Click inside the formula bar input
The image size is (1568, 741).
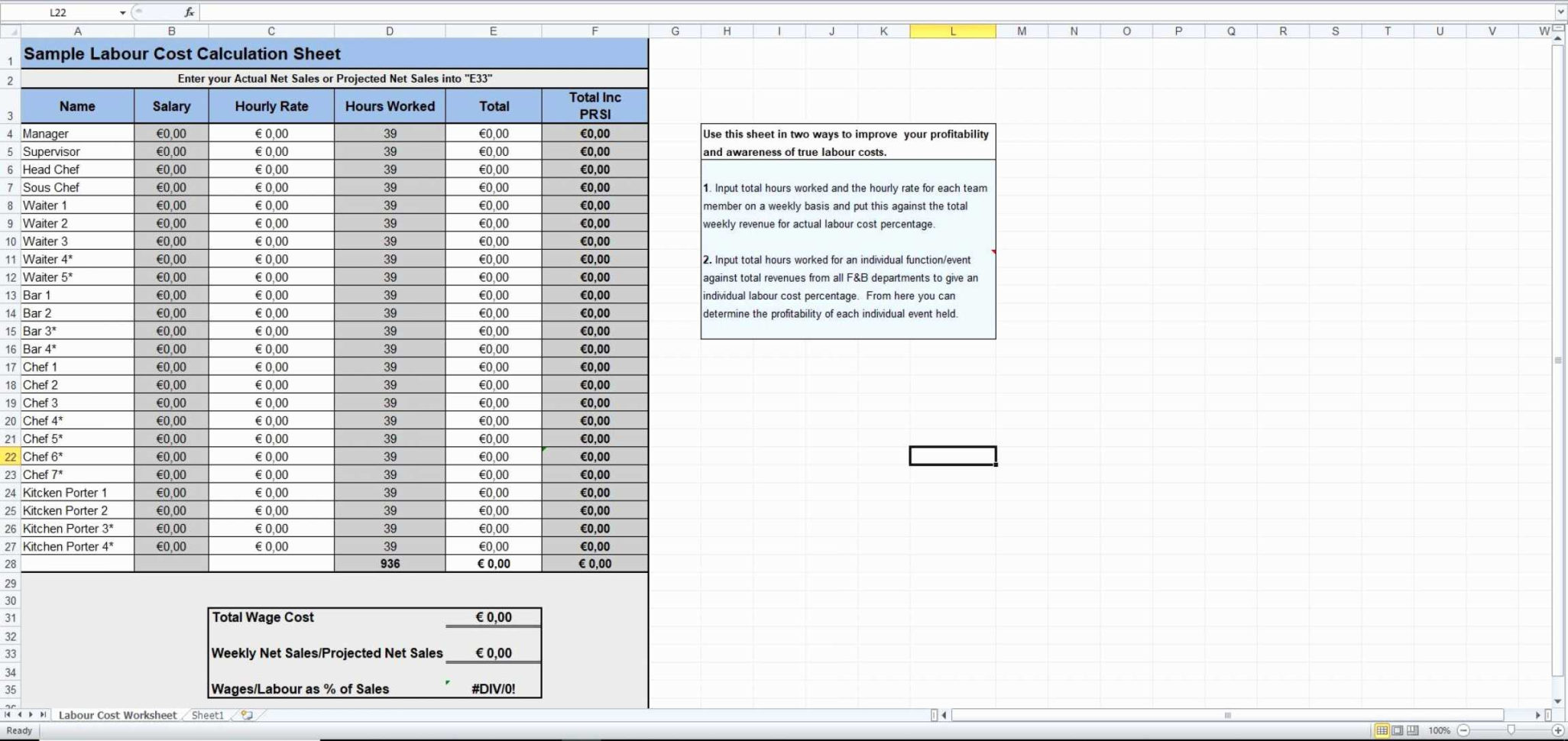(877, 12)
